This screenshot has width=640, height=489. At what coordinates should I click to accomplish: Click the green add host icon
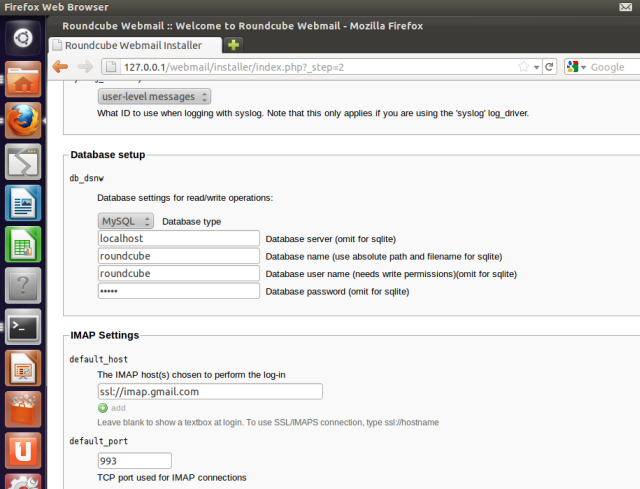[103, 408]
